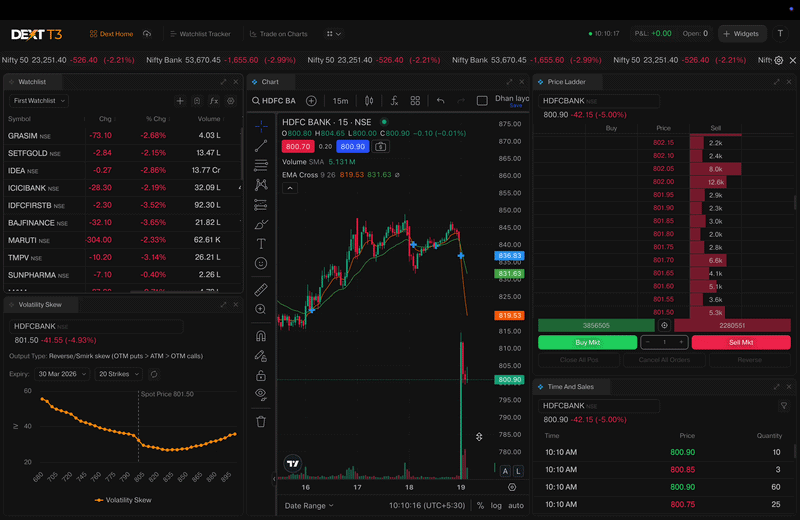The height and width of the screenshot is (520, 800).
Task: Remove drawings with the trash icon
Action: 261,422
